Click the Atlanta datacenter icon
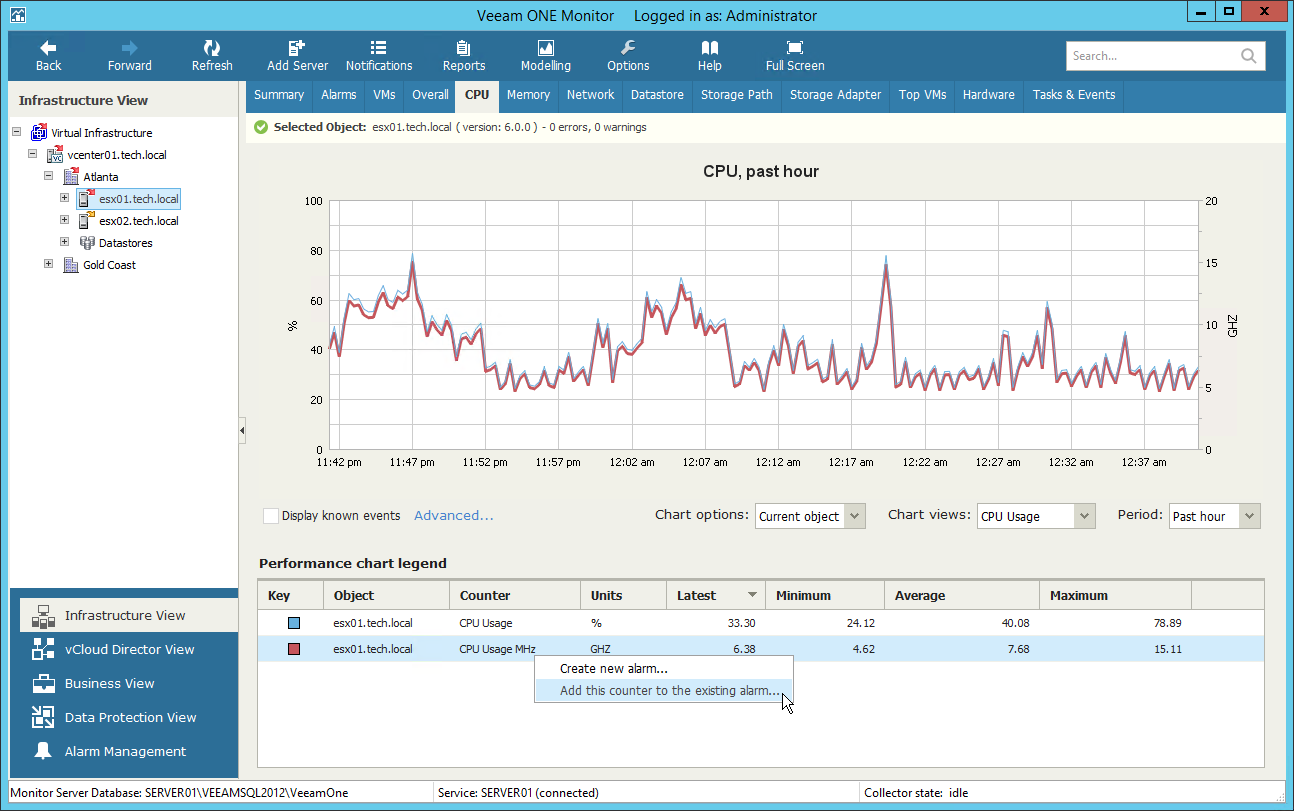 (x=71, y=176)
